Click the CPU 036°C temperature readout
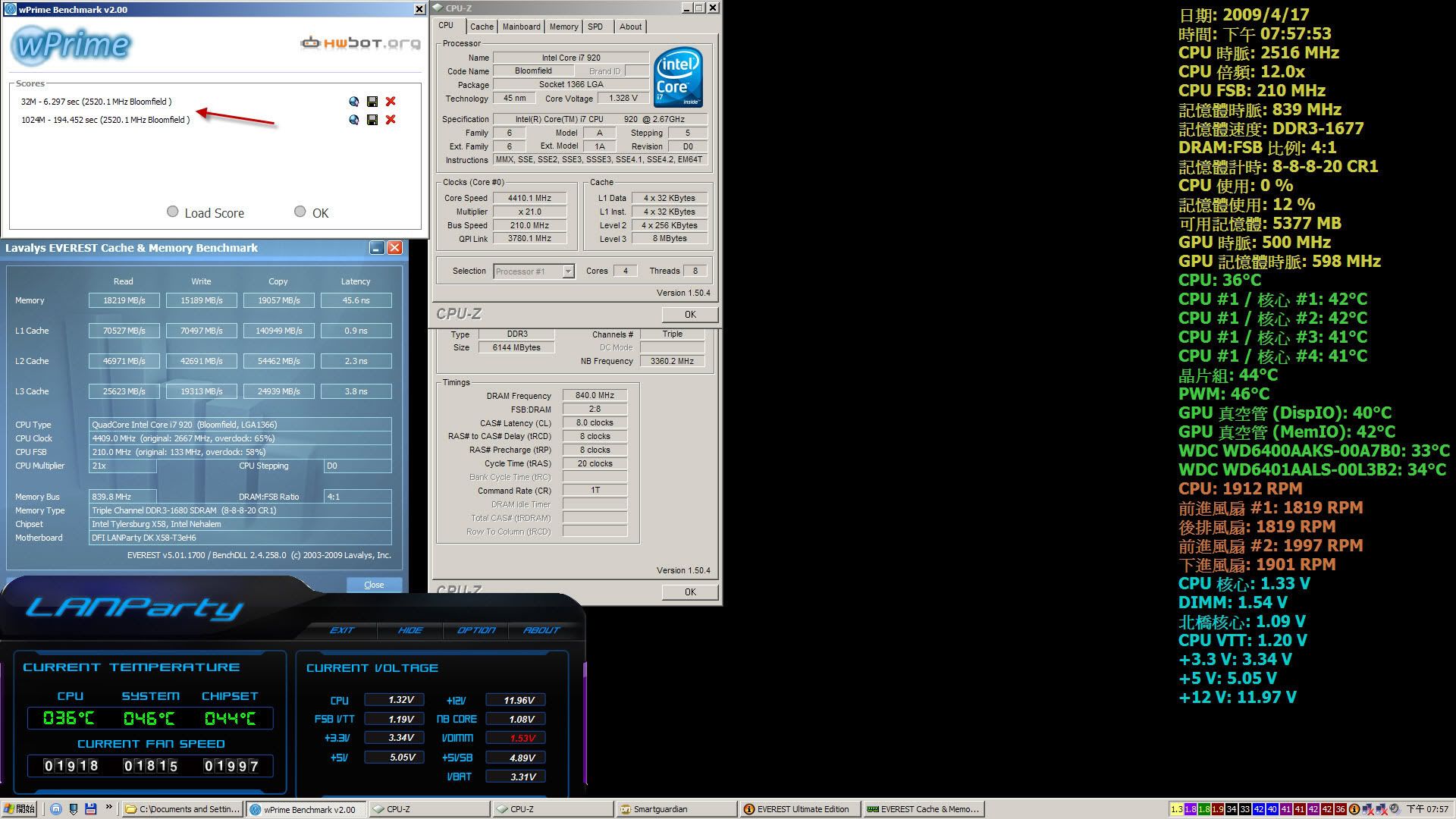This screenshot has height=819, width=1456. [69, 718]
